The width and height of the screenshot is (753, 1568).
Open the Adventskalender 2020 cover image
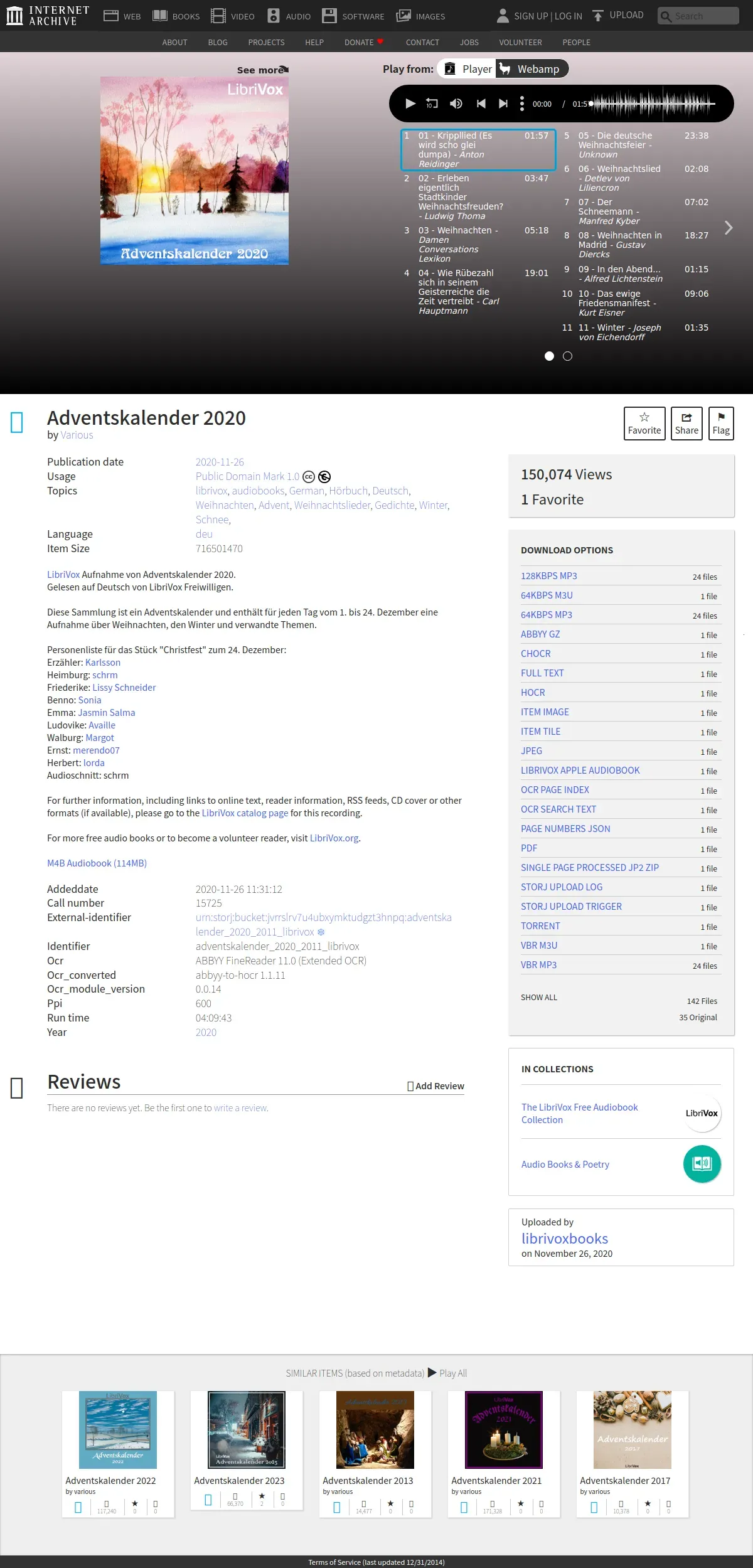click(x=195, y=171)
